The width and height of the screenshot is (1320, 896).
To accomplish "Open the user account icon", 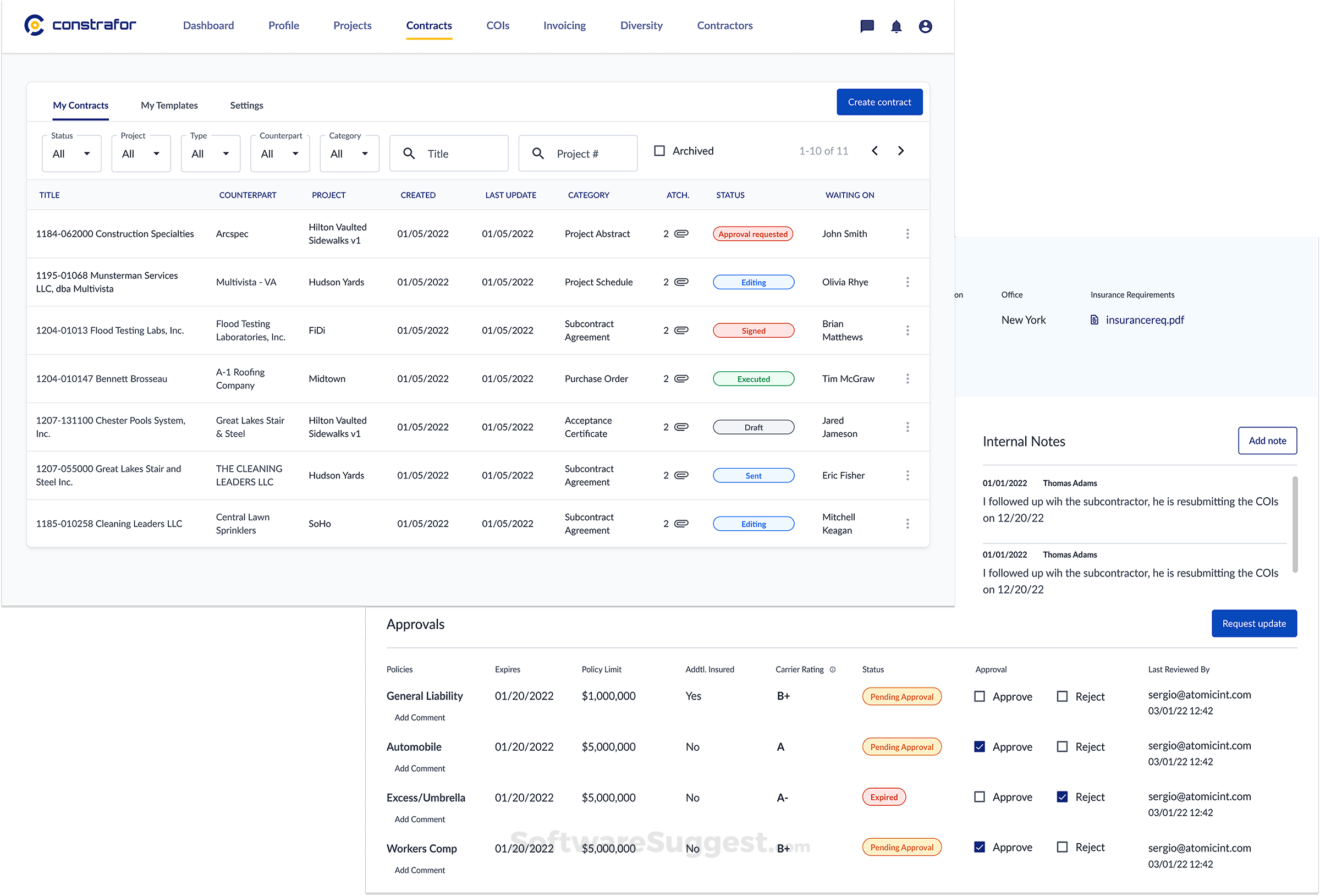I will tap(925, 26).
